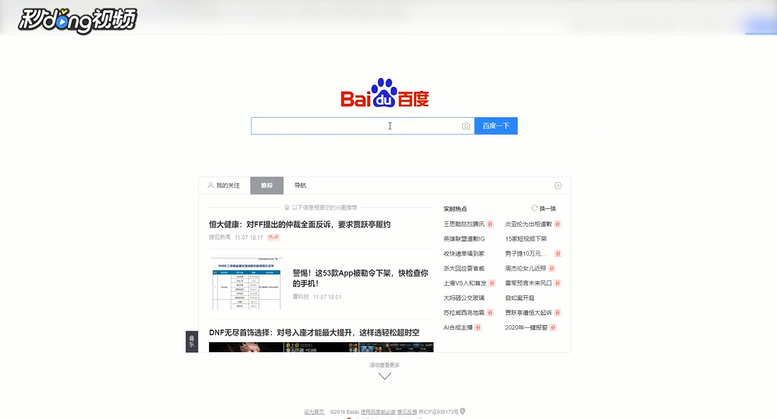
Task: Click the 换一换 refresh link
Action: (x=548, y=209)
